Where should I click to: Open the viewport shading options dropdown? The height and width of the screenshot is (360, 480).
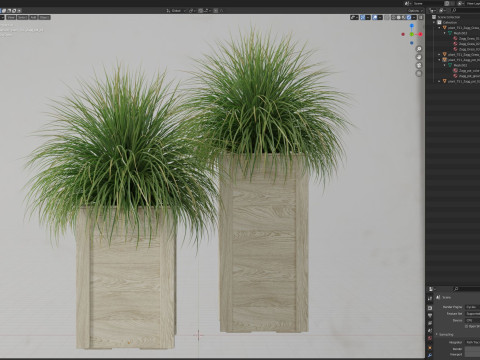[414, 17]
